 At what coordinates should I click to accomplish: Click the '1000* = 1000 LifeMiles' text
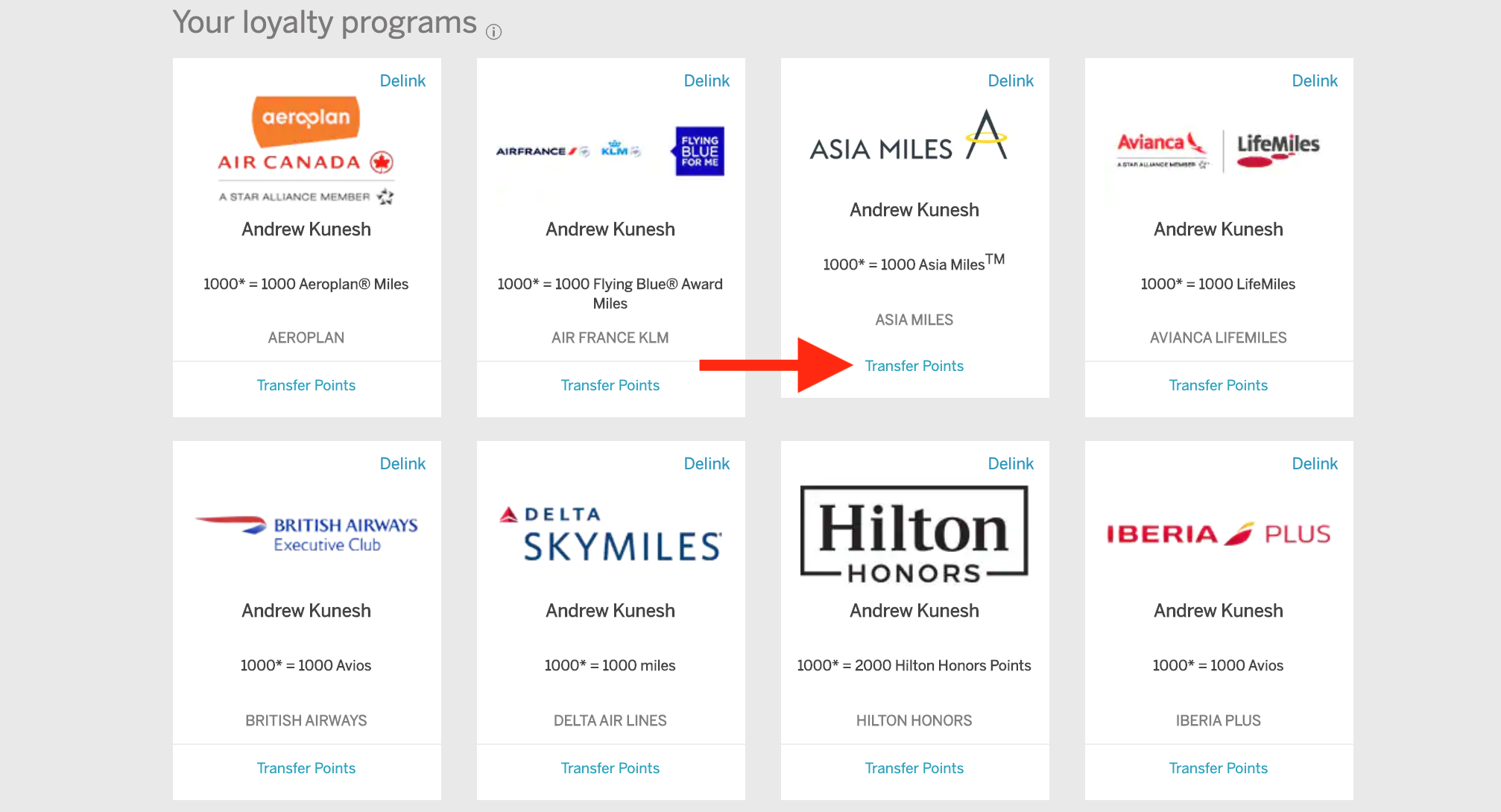[x=1219, y=284]
